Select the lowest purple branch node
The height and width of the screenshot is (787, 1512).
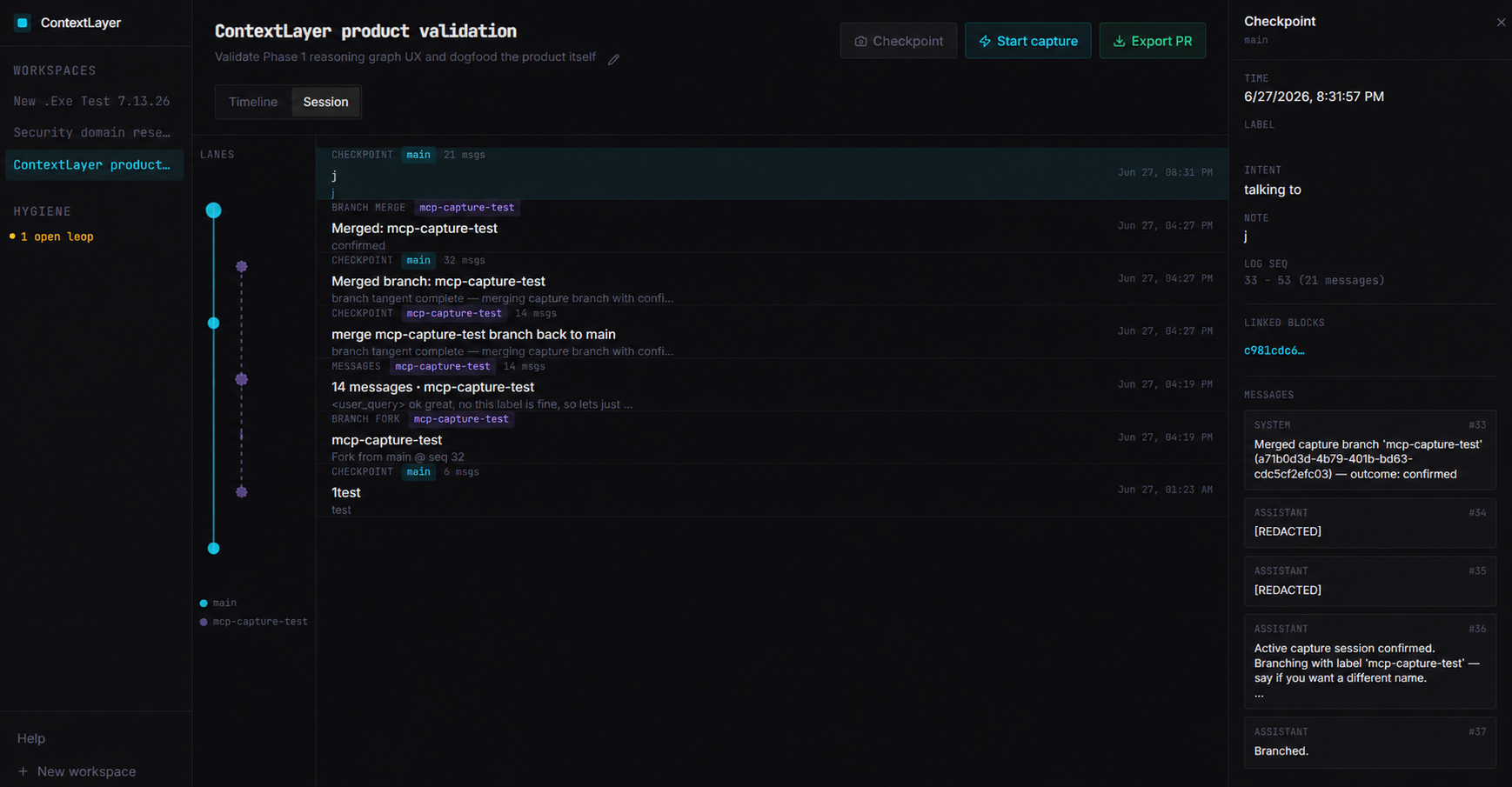pos(242,492)
